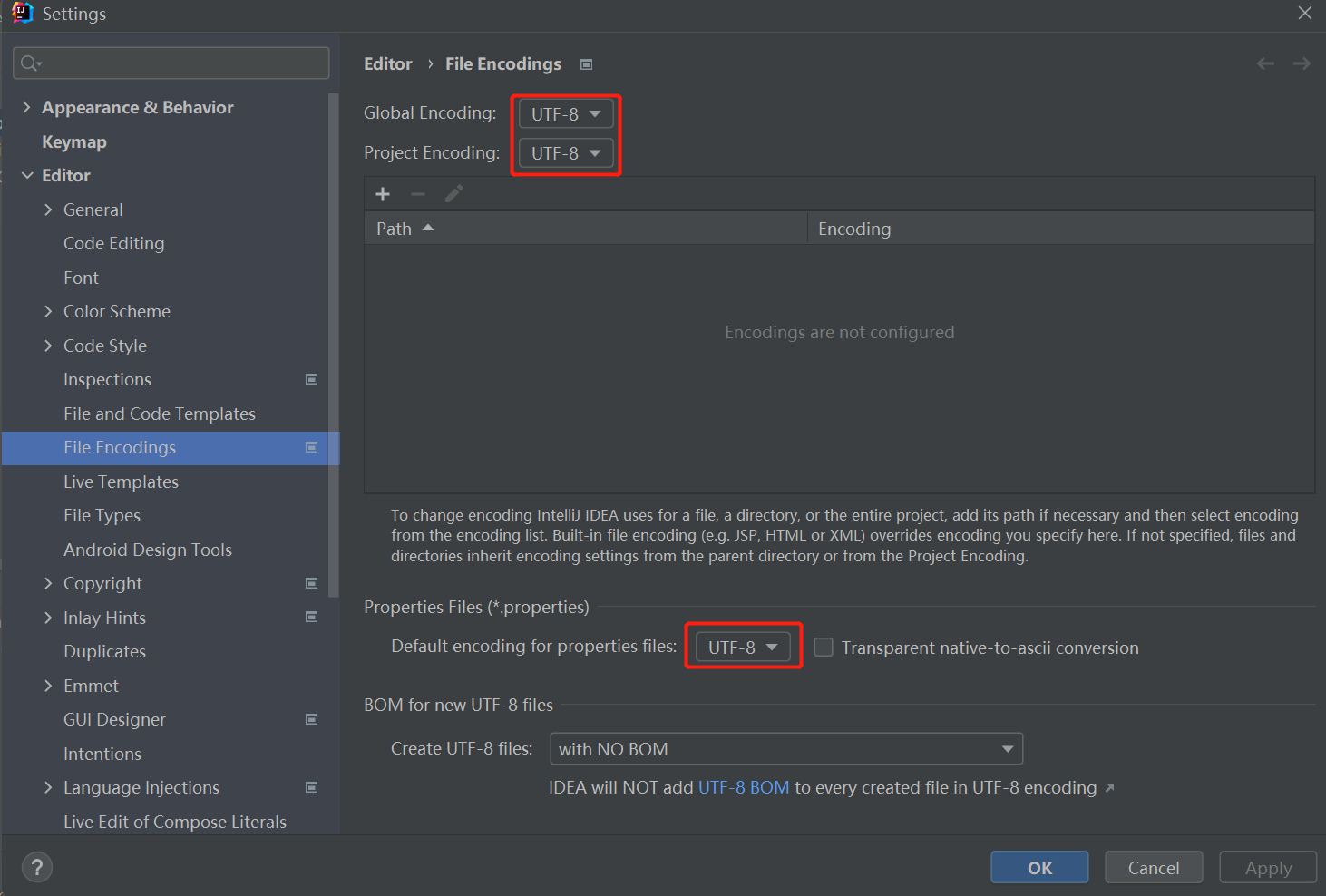Viewport: 1326px width, 896px height.
Task: Enable Transparent native-to-ascii conversion checkbox
Action: pos(824,647)
